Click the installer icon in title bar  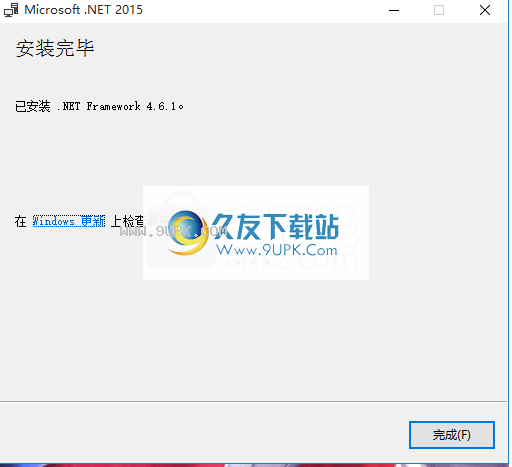point(11,10)
